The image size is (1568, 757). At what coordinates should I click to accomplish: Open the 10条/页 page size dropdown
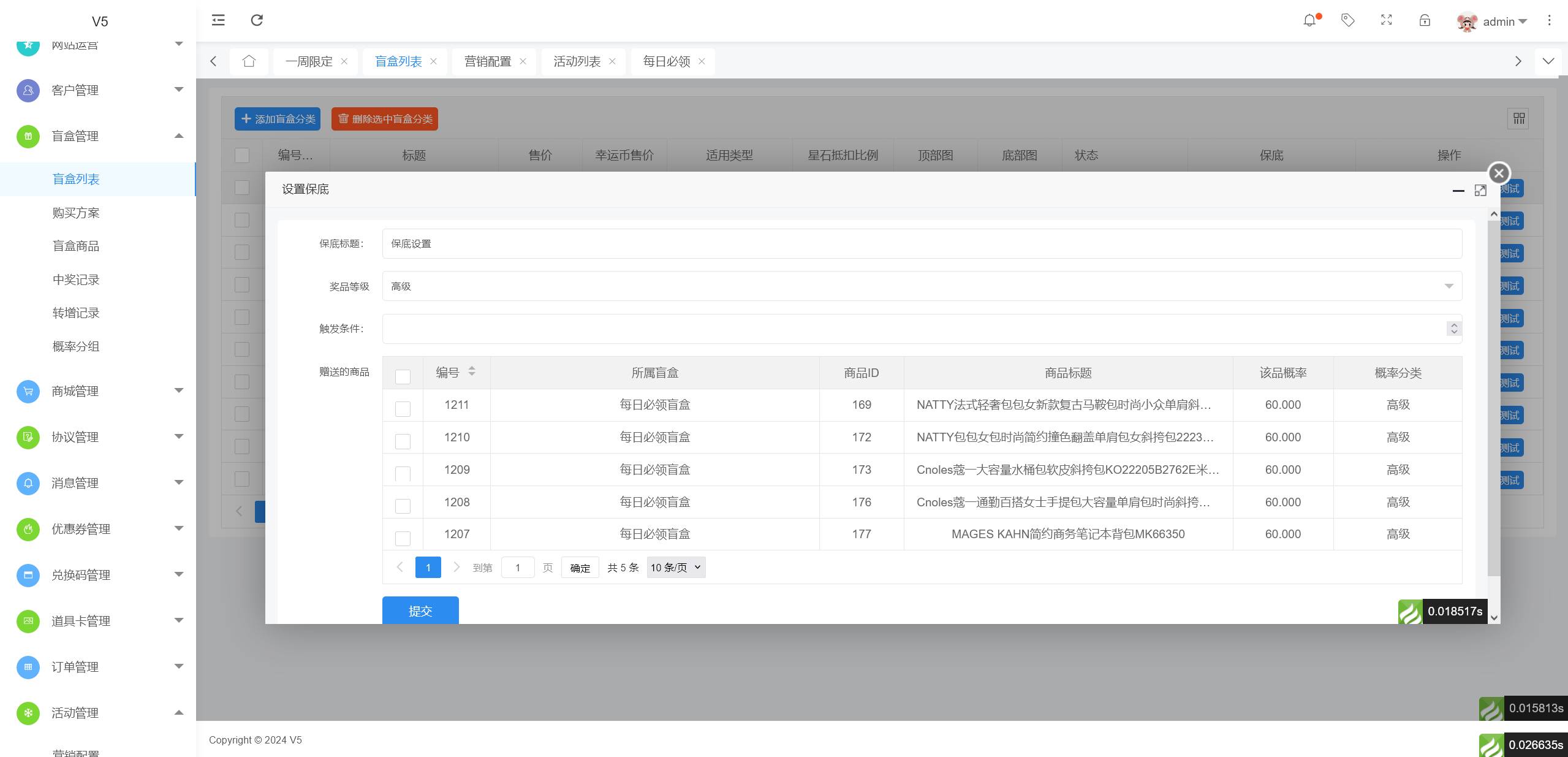(x=674, y=567)
